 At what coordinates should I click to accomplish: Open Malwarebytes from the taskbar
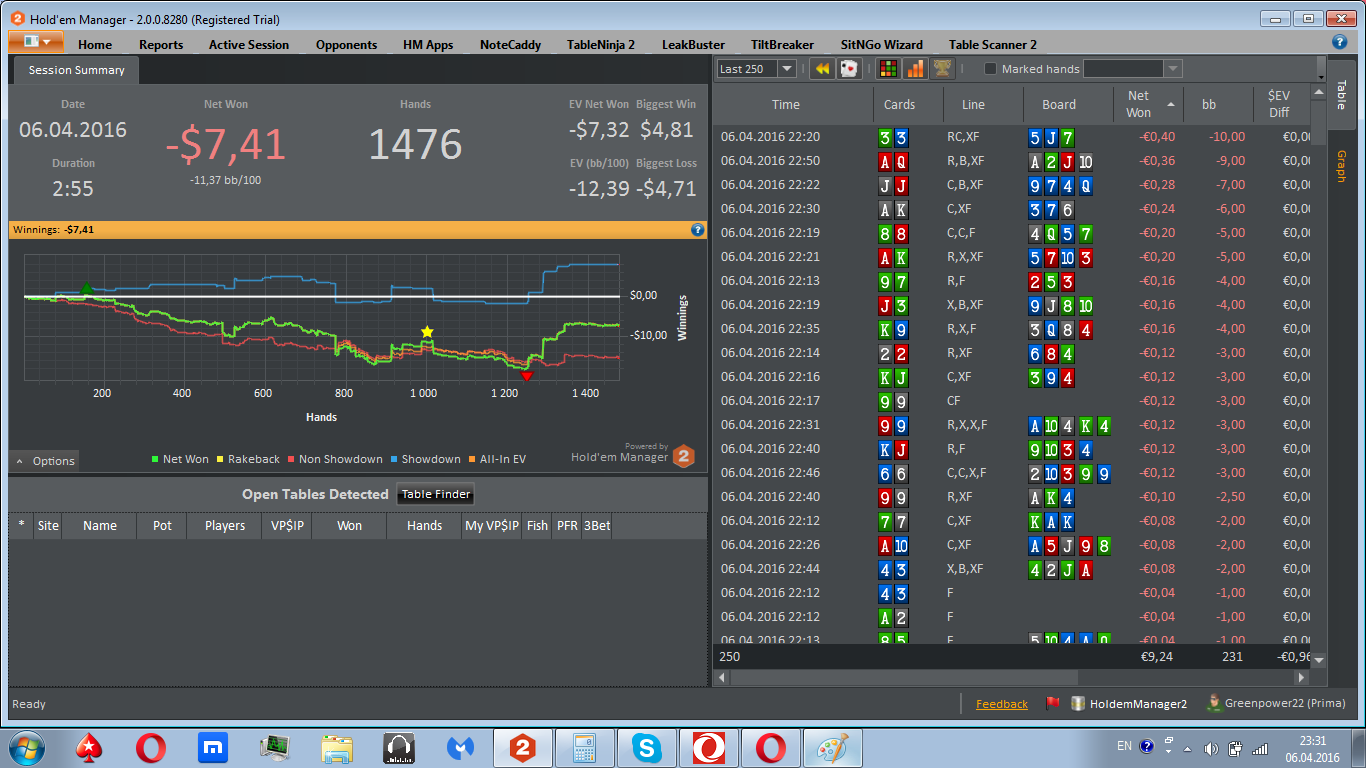(x=460, y=747)
